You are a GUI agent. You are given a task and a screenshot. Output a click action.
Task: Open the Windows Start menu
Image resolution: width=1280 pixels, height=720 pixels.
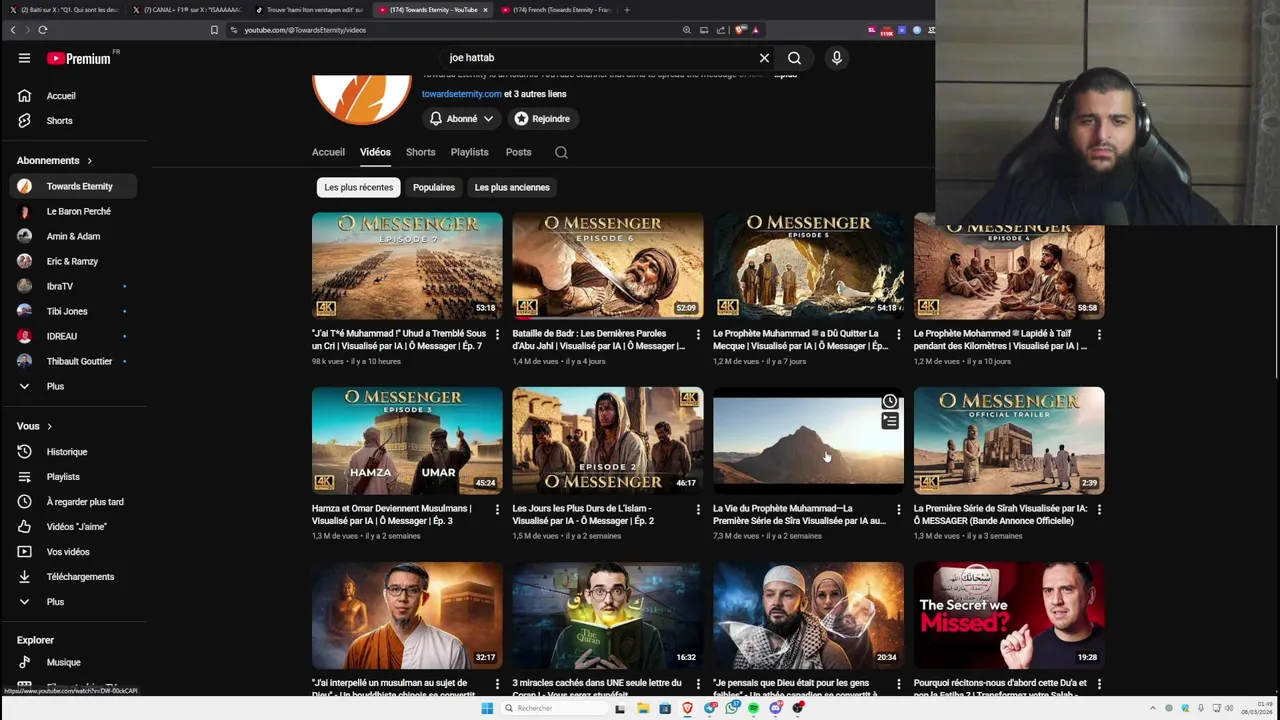tap(487, 708)
